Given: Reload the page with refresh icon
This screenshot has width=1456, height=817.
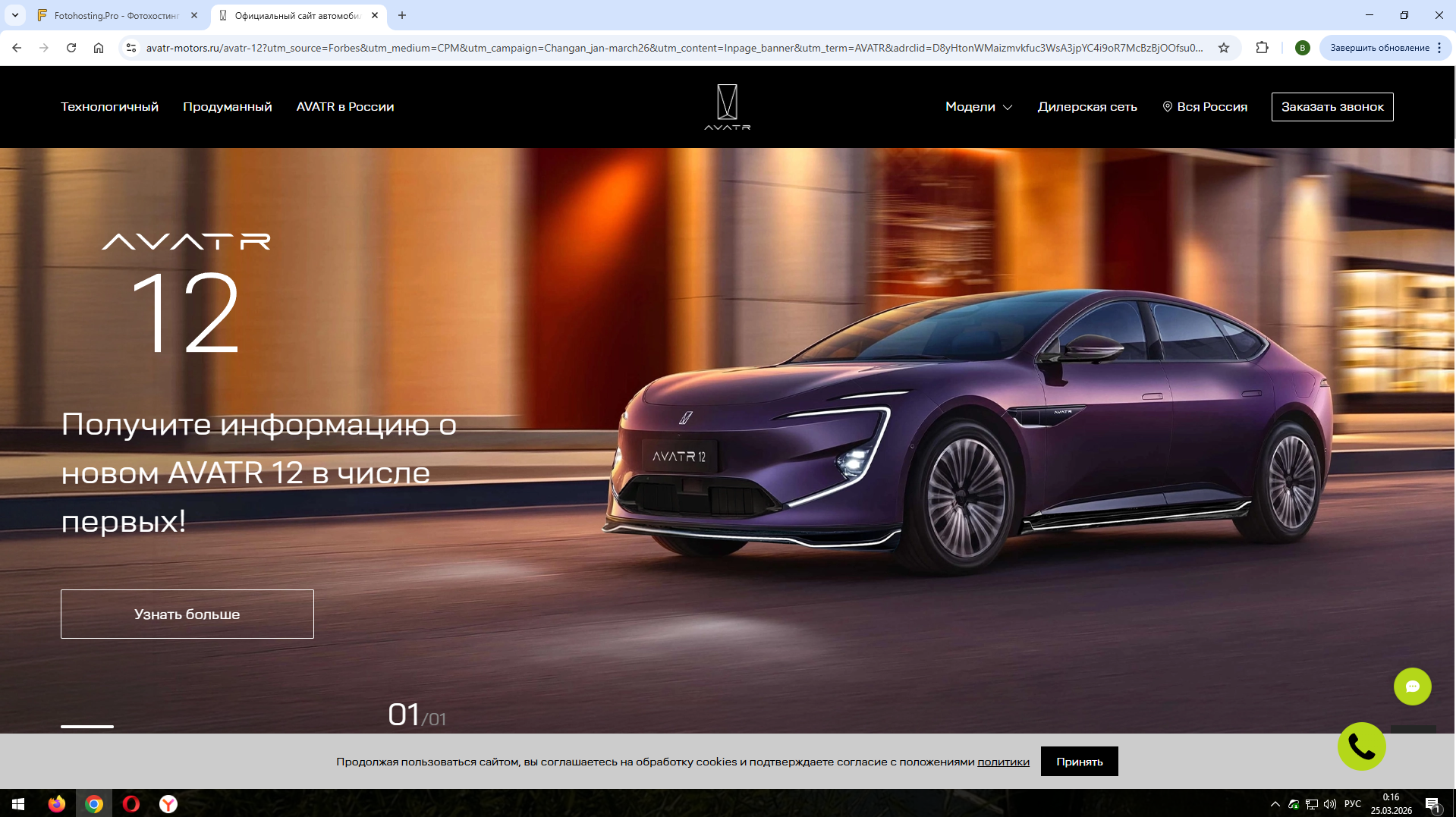Looking at the screenshot, I should pos(71,48).
